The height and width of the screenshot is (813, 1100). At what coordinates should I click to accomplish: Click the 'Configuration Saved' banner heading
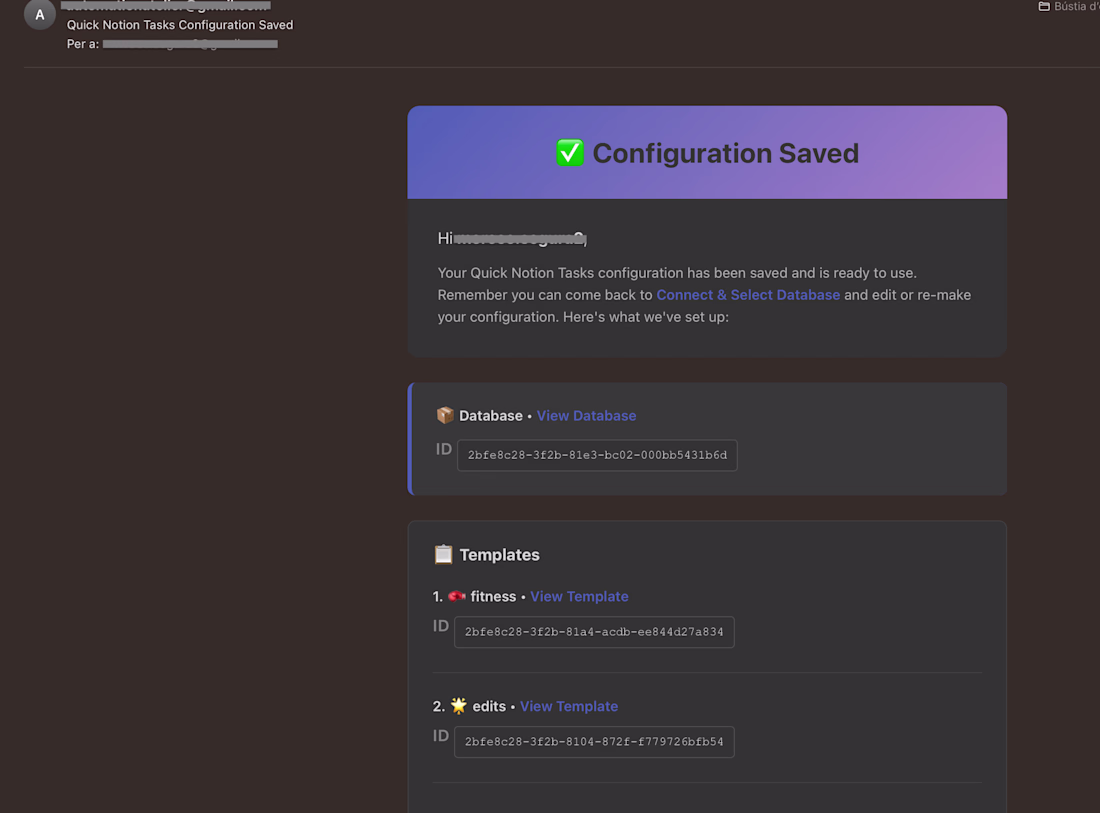(725, 153)
